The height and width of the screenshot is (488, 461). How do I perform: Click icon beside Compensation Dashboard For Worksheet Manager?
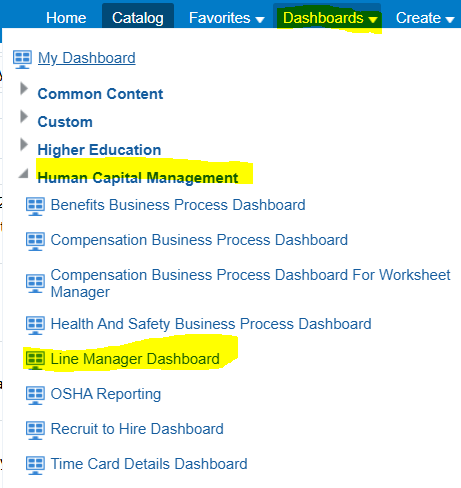click(35, 283)
